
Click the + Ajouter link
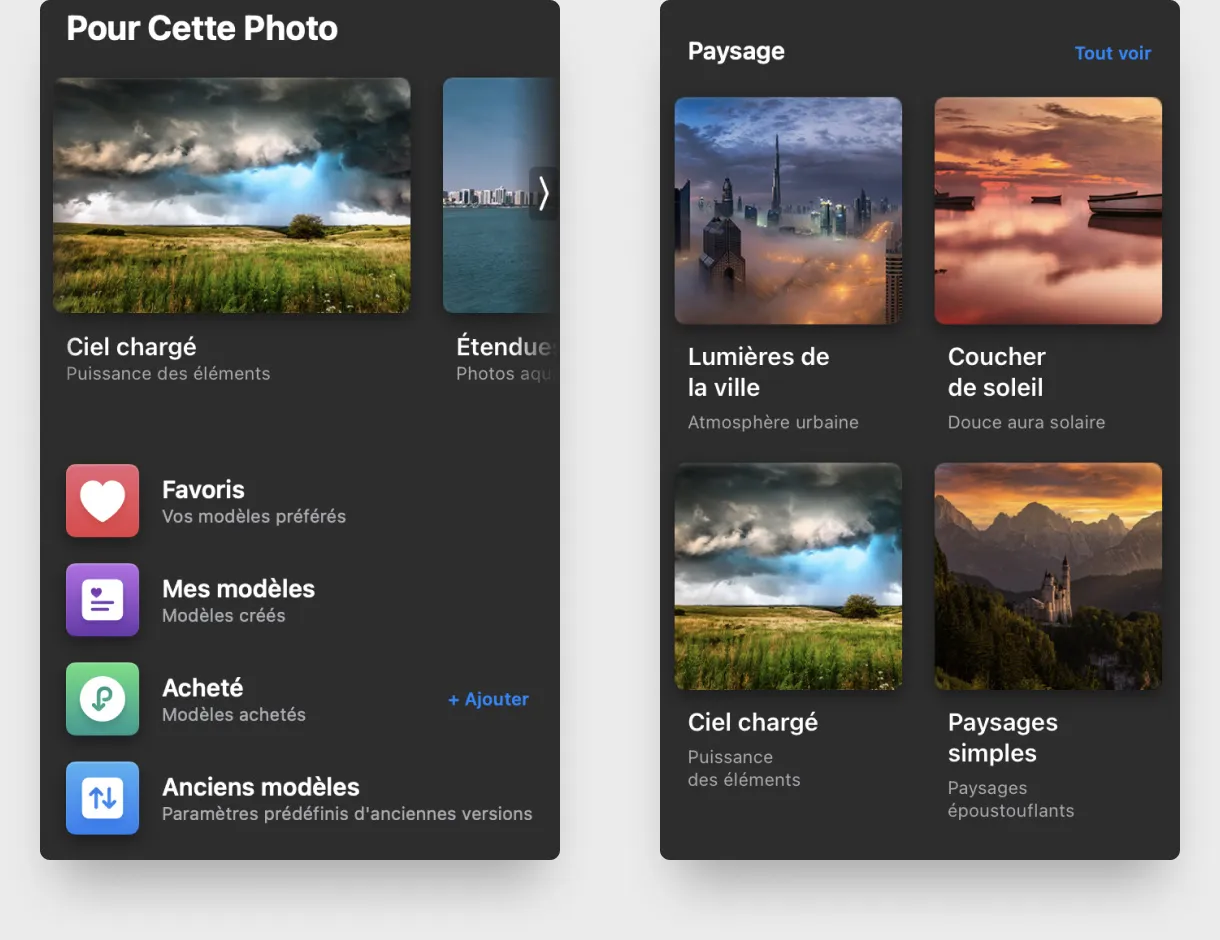point(488,699)
